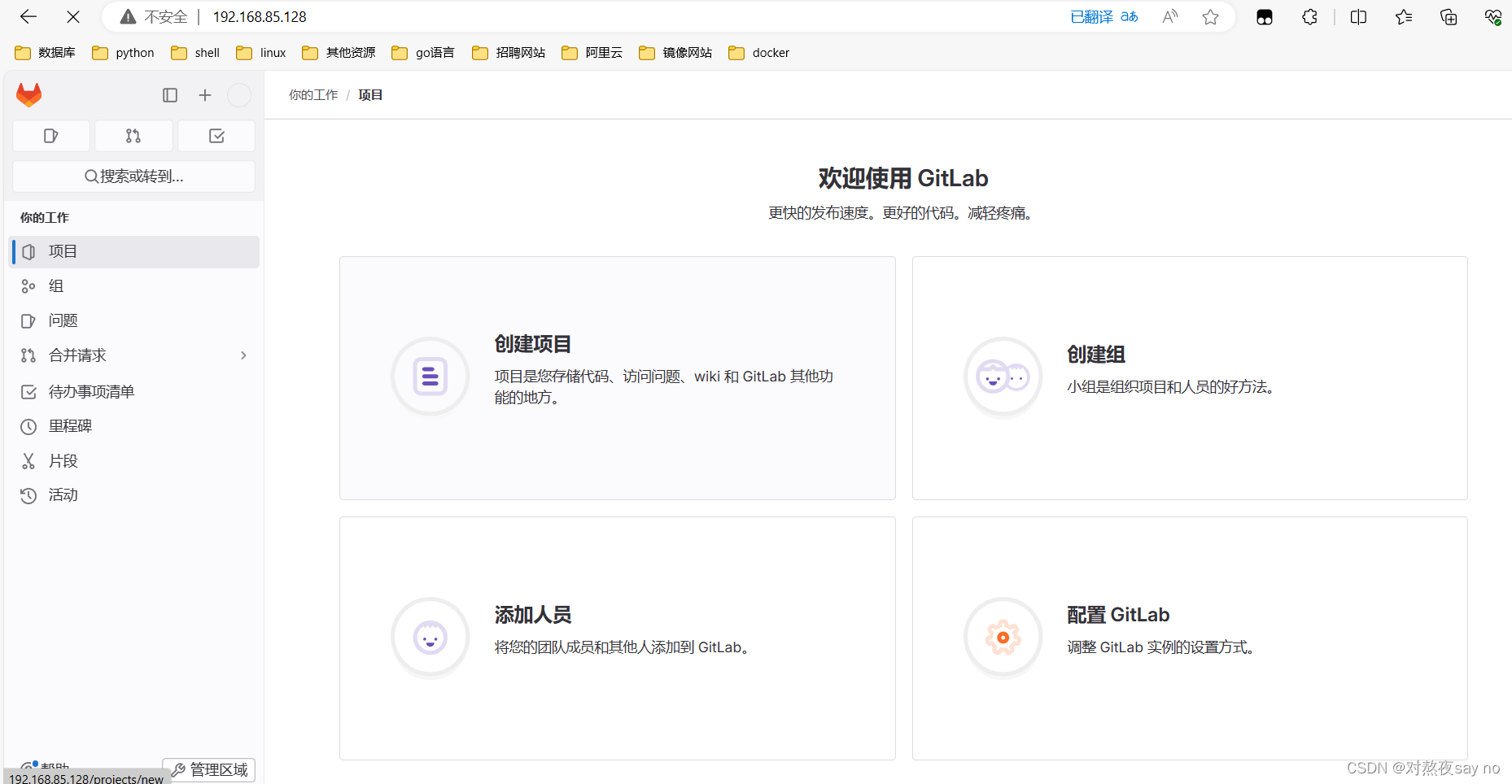Screen dimensions: 1512x784
Task: Open 片段 in the sidebar
Action: point(134,461)
